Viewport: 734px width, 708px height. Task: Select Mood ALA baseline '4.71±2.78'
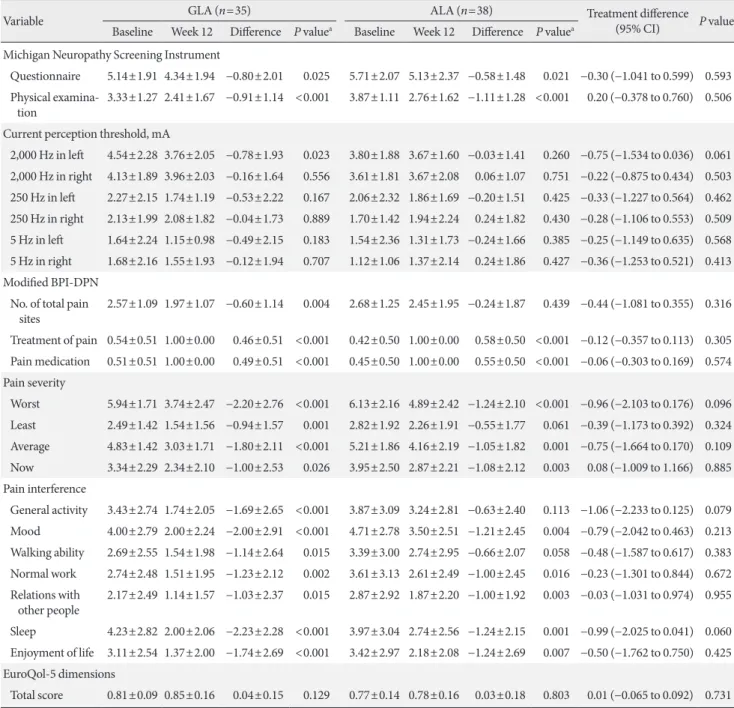(374, 531)
